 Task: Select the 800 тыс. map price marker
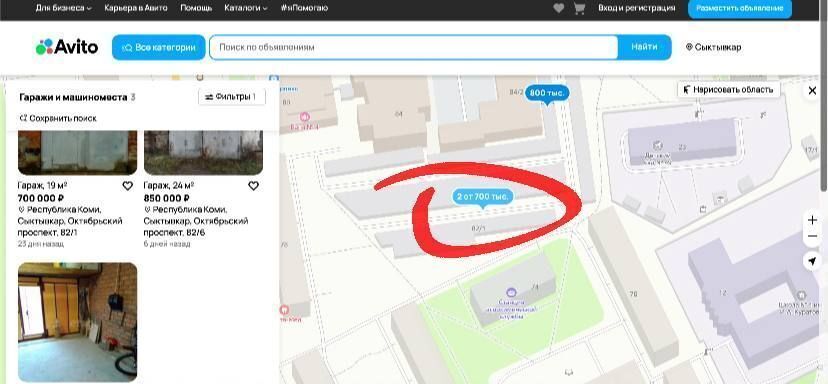click(x=548, y=93)
